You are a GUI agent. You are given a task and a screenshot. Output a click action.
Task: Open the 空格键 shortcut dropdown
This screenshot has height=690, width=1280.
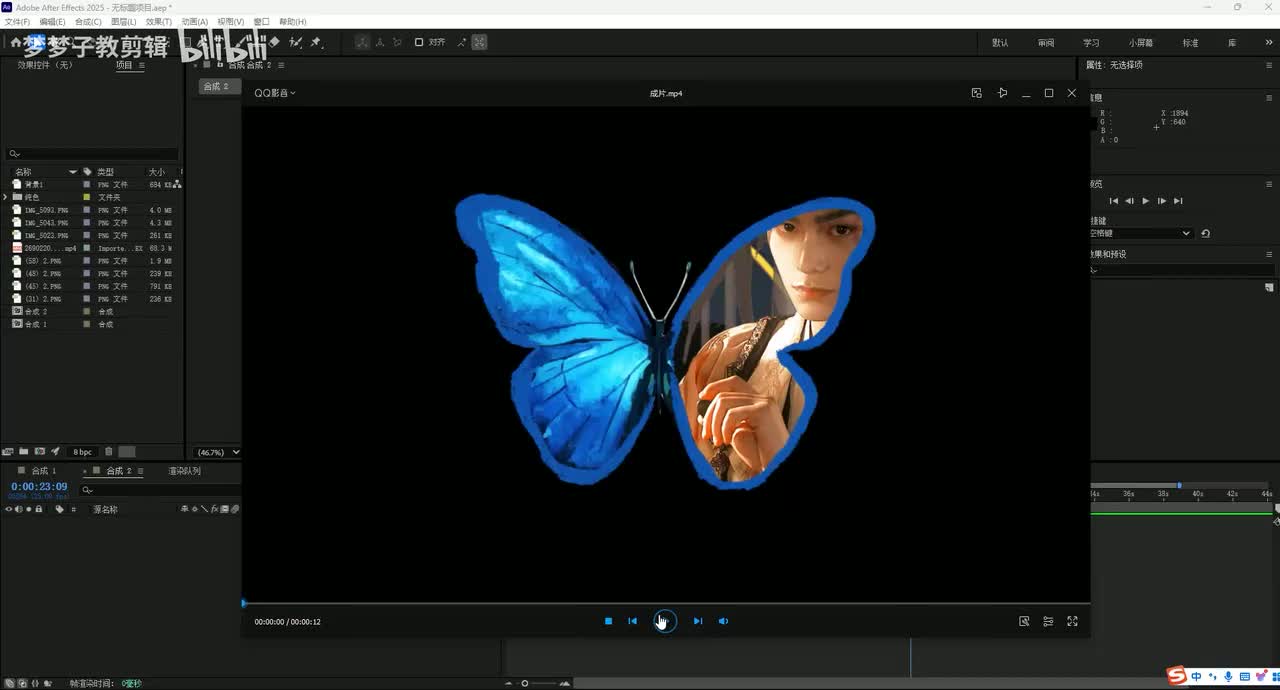(1141, 233)
